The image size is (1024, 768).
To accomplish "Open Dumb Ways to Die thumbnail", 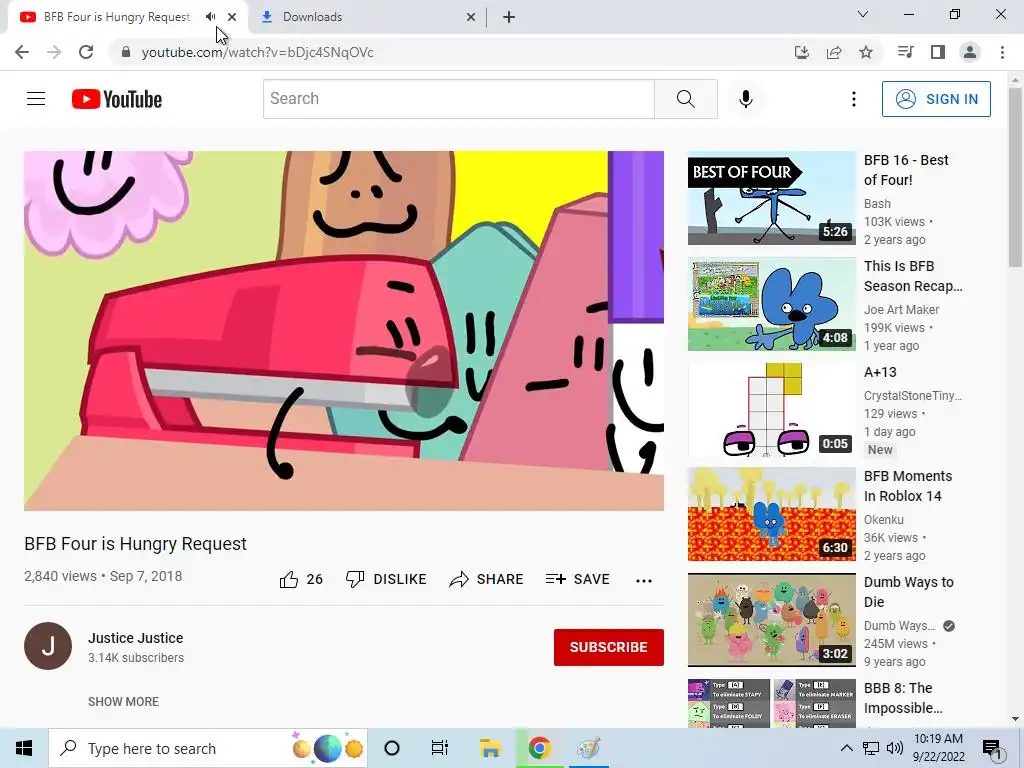I will pyautogui.click(x=771, y=620).
